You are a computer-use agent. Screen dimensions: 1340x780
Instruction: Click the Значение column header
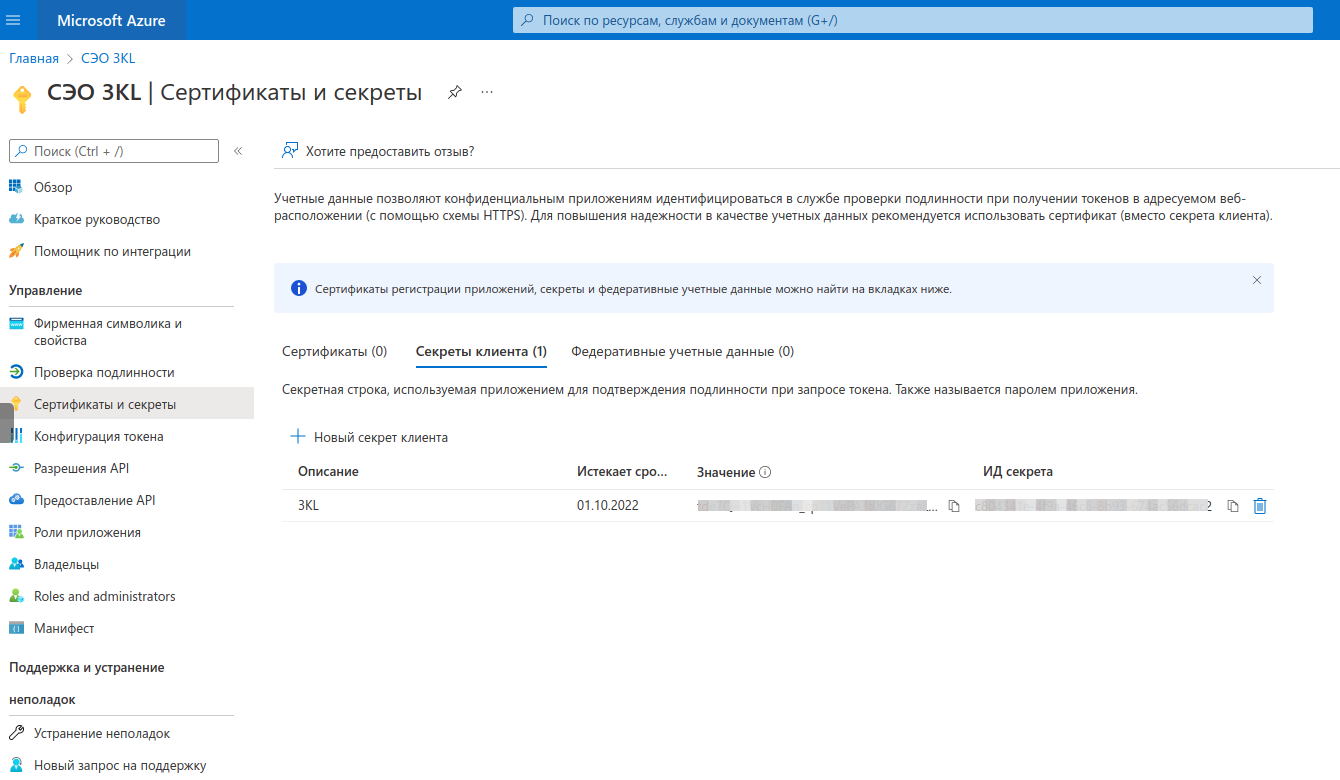(726, 472)
